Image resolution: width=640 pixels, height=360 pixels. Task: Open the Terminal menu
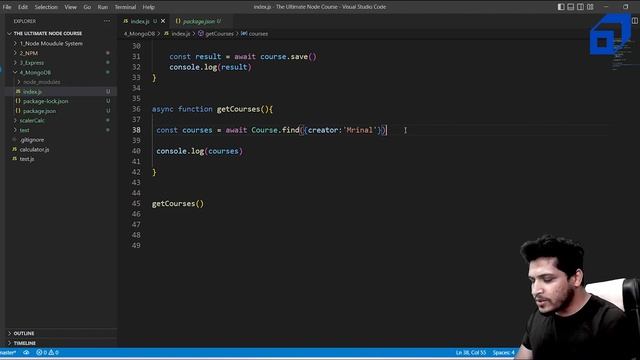click(x=125, y=7)
